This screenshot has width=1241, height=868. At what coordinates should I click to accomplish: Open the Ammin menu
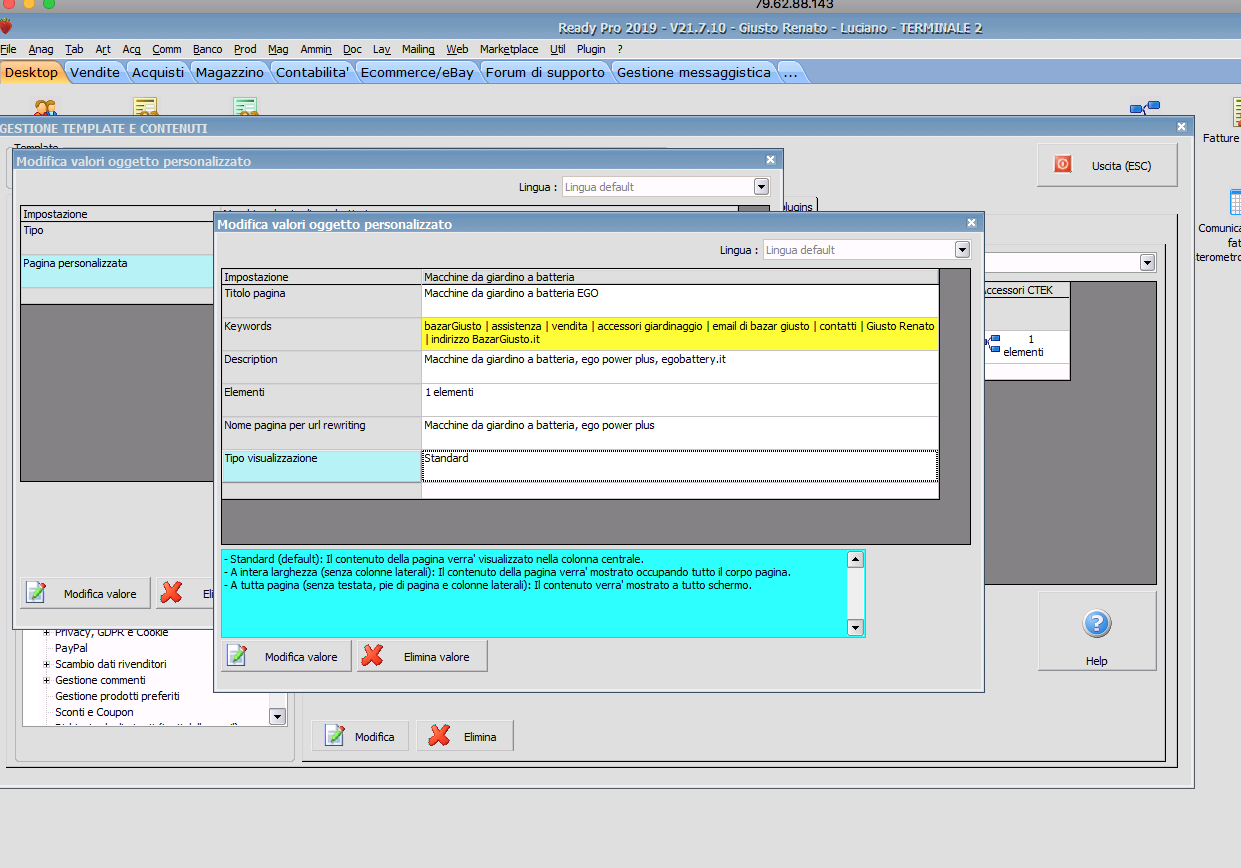pos(316,49)
